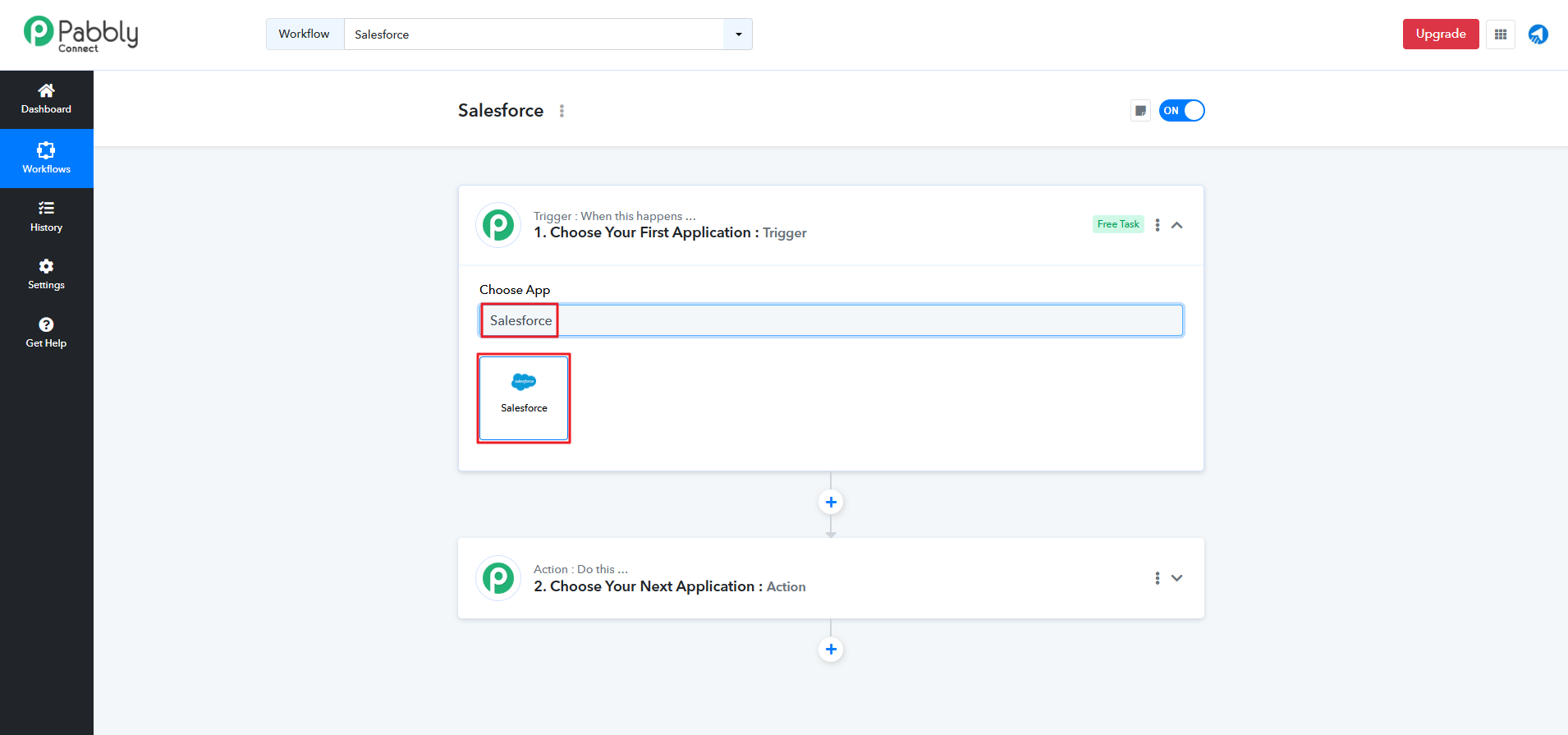This screenshot has height=735, width=1568.
Task: Collapse the trigger step panel
Action: click(1176, 225)
